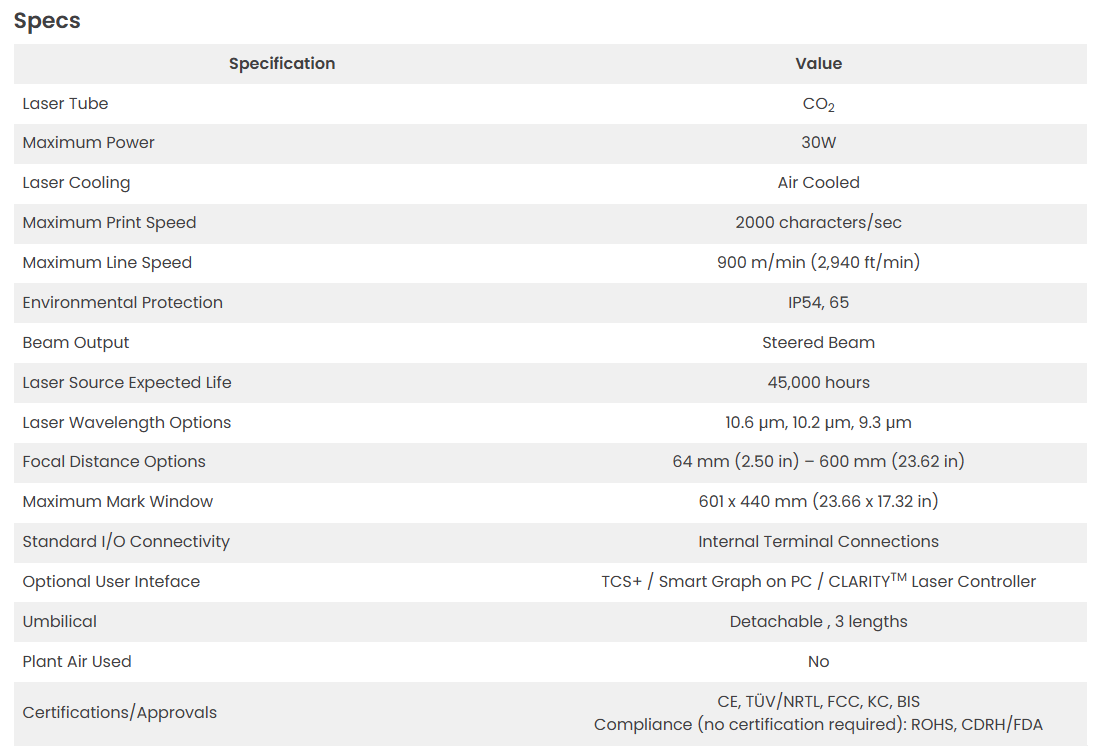
Task: Click the CO2 value cell
Action: coord(818,104)
